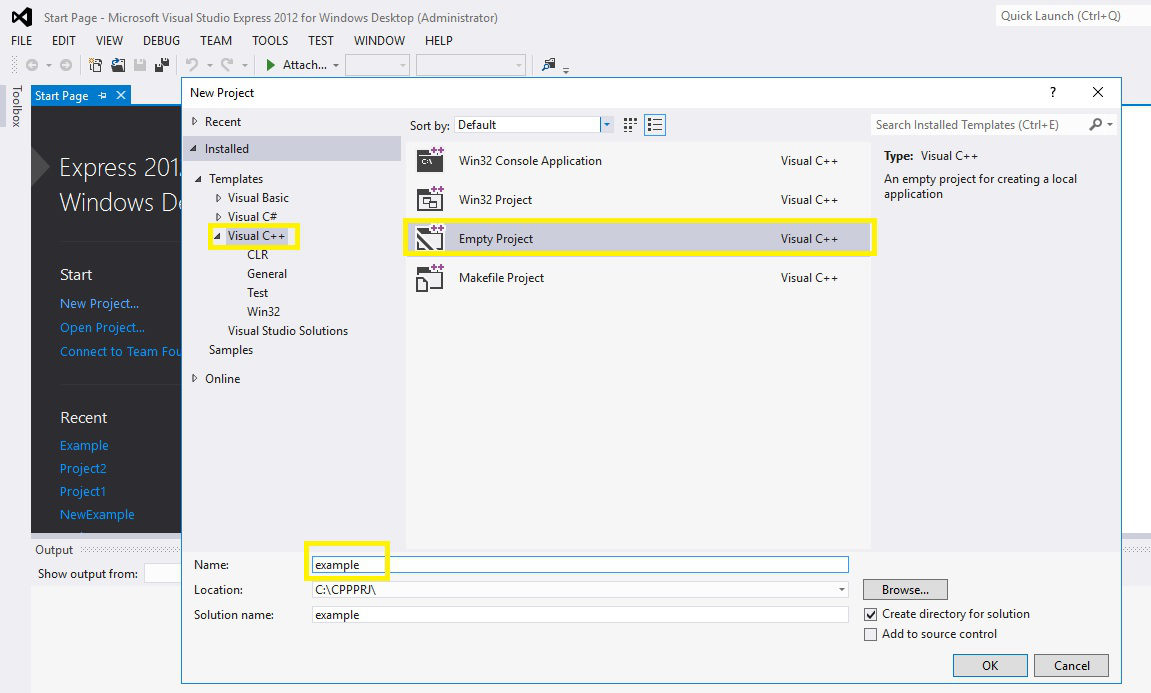Image resolution: width=1151 pixels, height=693 pixels.
Task: Open the Location path dropdown arrow
Action: [x=841, y=589]
